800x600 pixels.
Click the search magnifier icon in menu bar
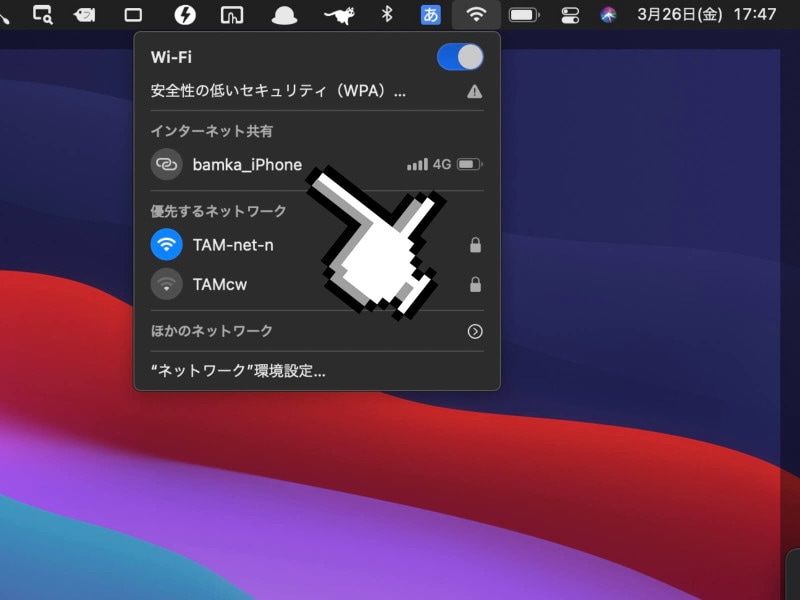click(x=42, y=14)
